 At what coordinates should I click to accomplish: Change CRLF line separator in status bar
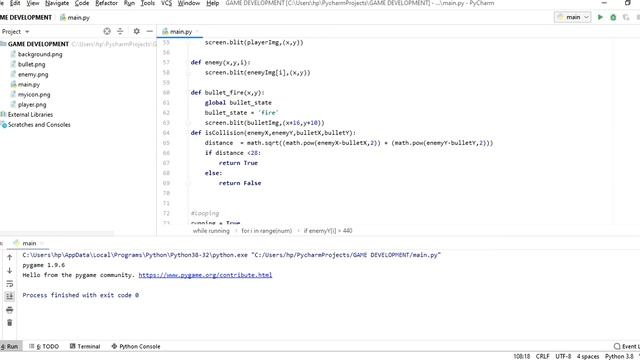(x=542, y=356)
